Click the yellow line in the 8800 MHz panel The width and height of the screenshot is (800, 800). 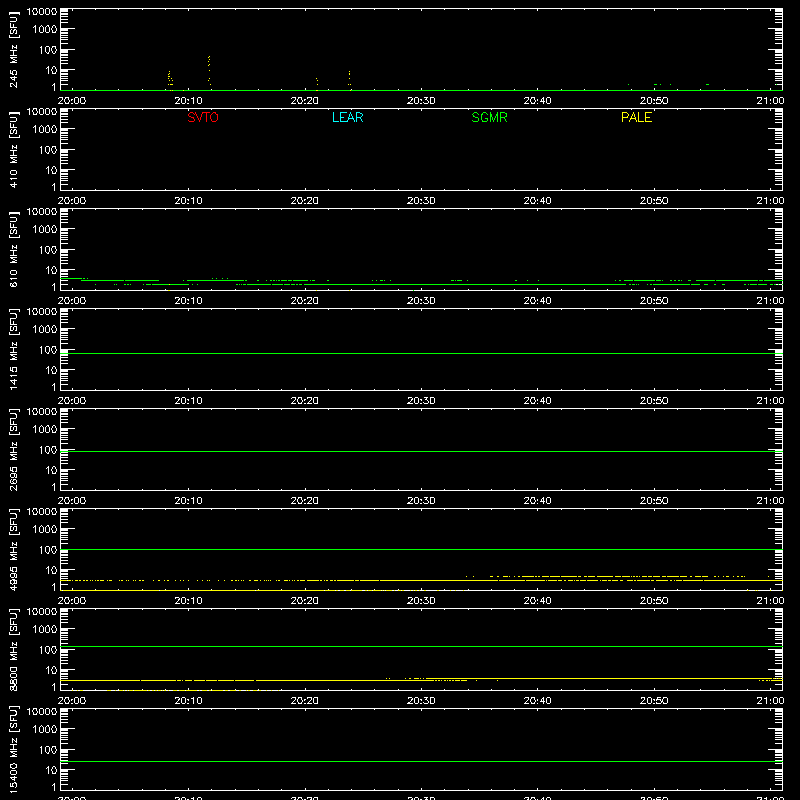point(421,680)
